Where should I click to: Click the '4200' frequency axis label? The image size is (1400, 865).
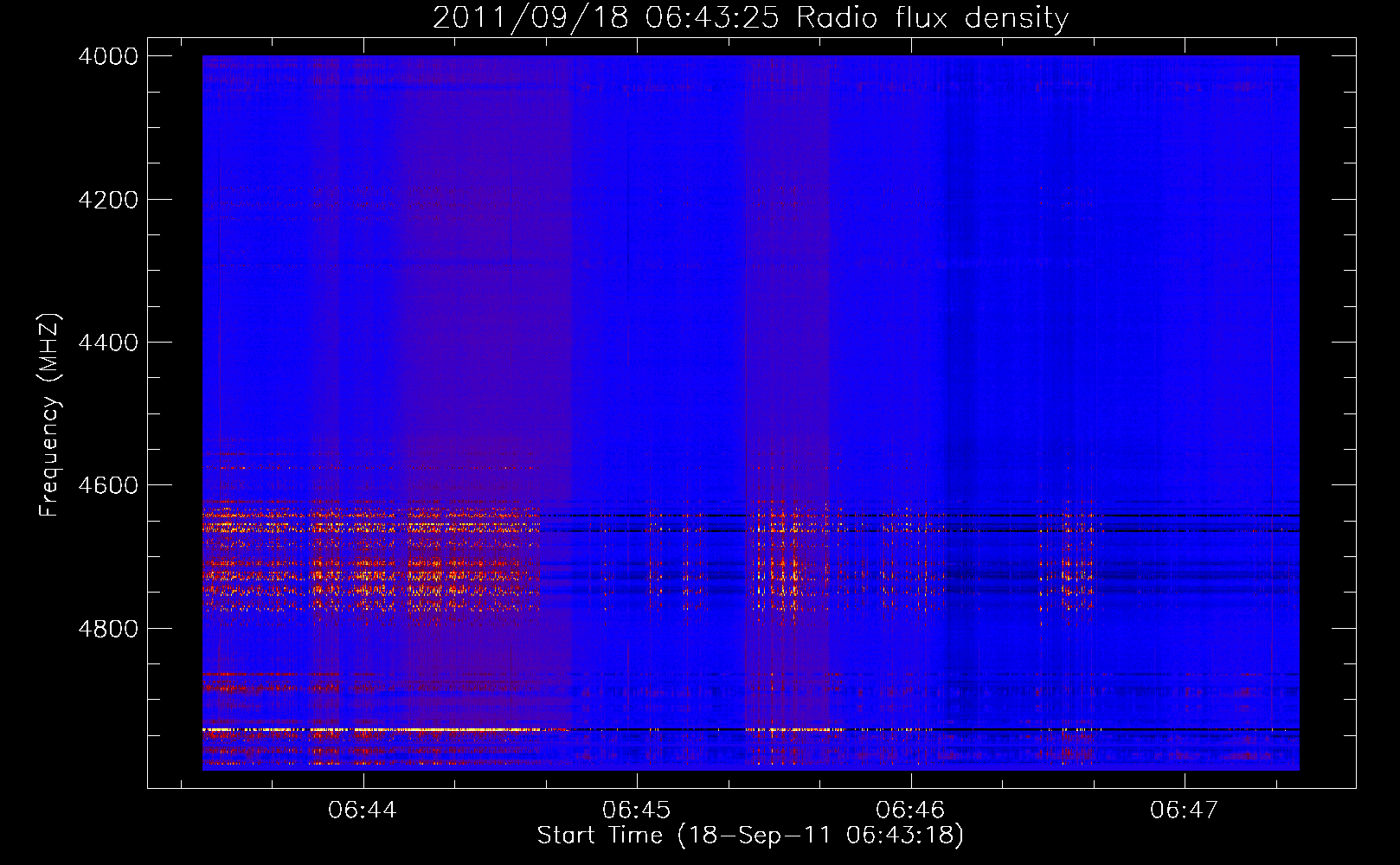click(108, 200)
